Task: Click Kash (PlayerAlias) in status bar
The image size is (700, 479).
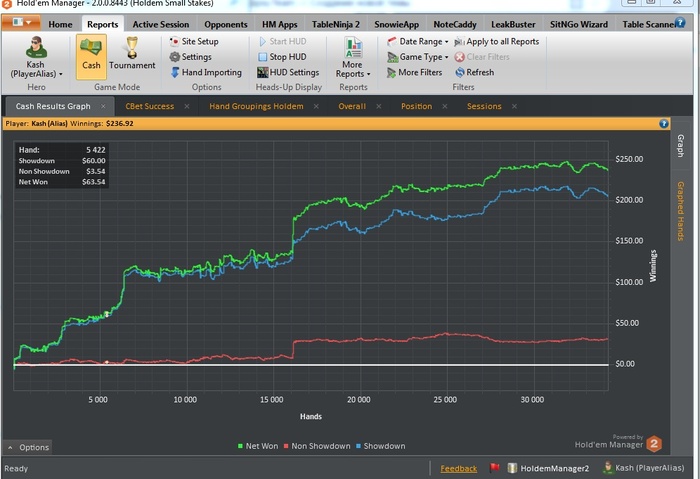Action: 643,468
